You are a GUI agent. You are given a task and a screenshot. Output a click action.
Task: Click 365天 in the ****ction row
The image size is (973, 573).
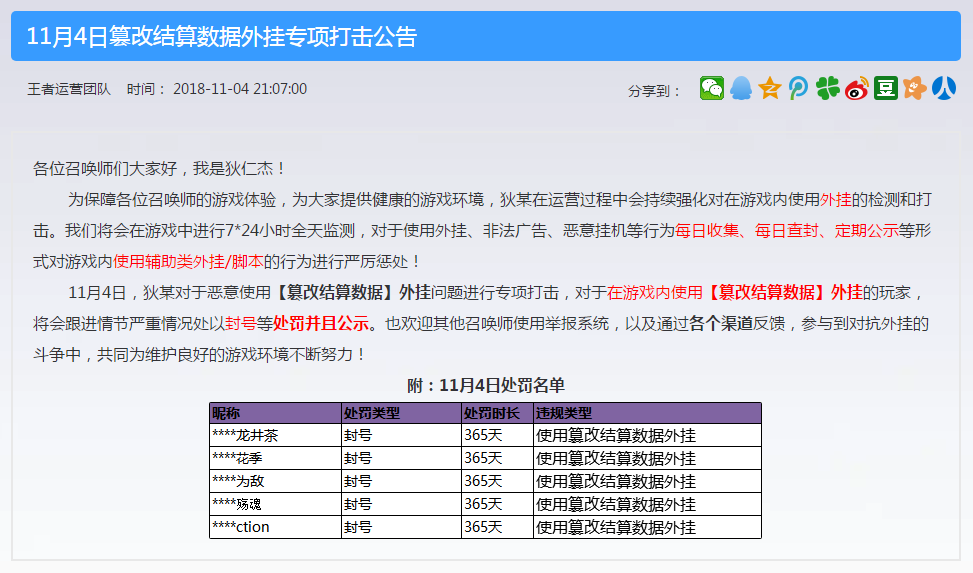(x=483, y=528)
